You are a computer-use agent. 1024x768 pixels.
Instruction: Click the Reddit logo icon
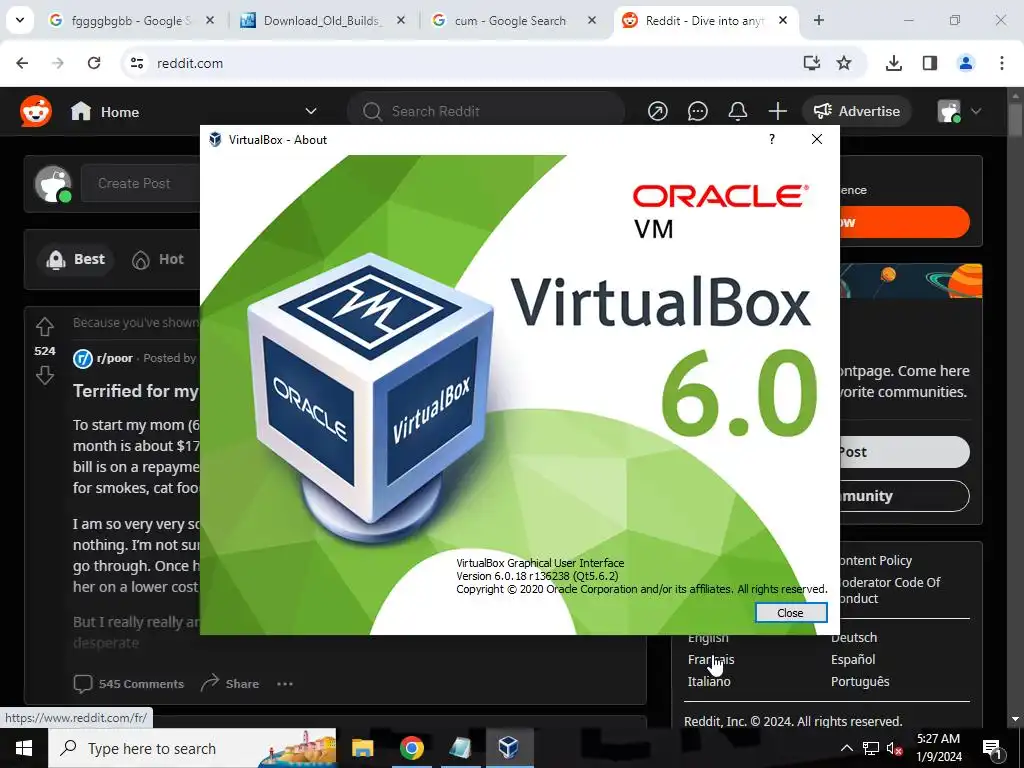coord(36,112)
